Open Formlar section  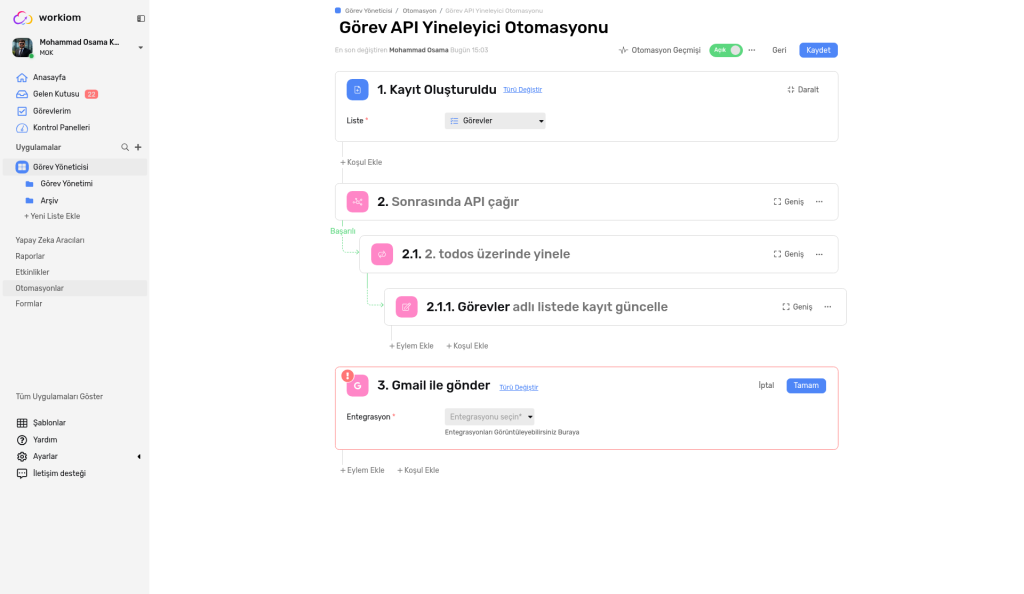(x=29, y=304)
